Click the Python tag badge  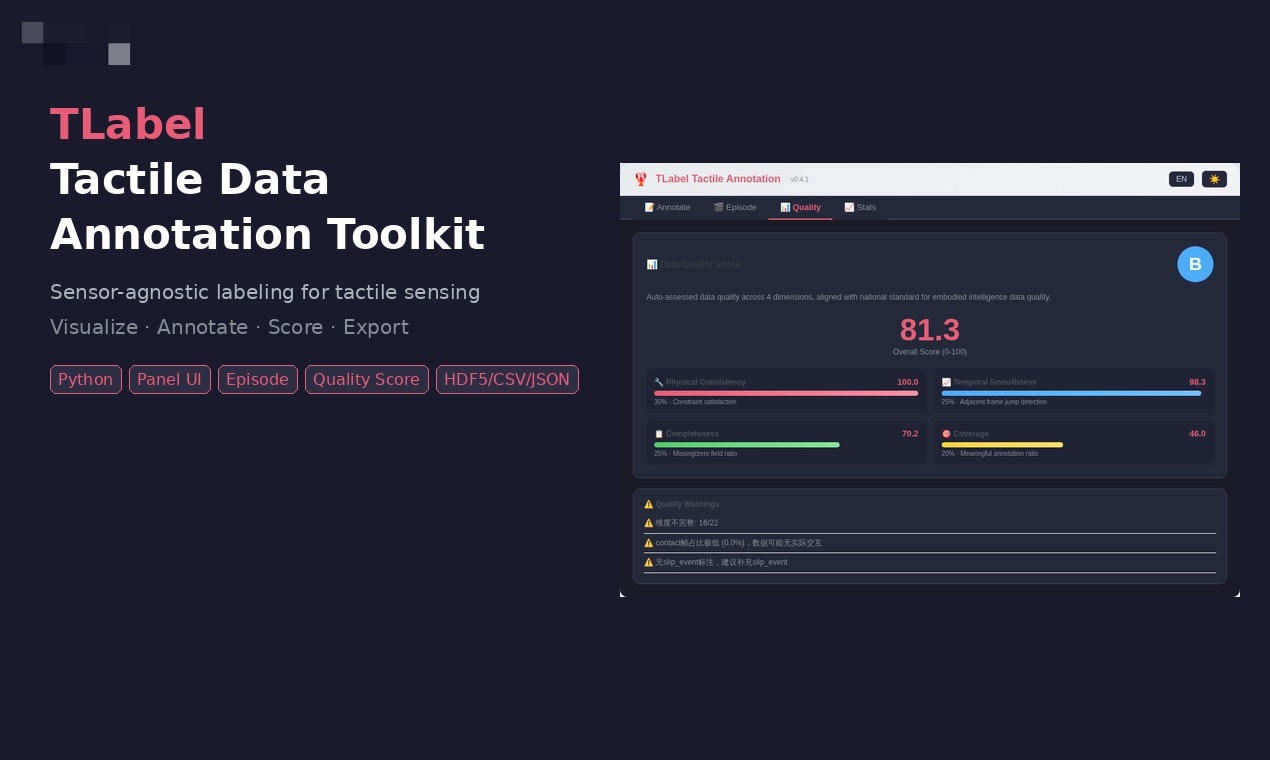[86, 379]
